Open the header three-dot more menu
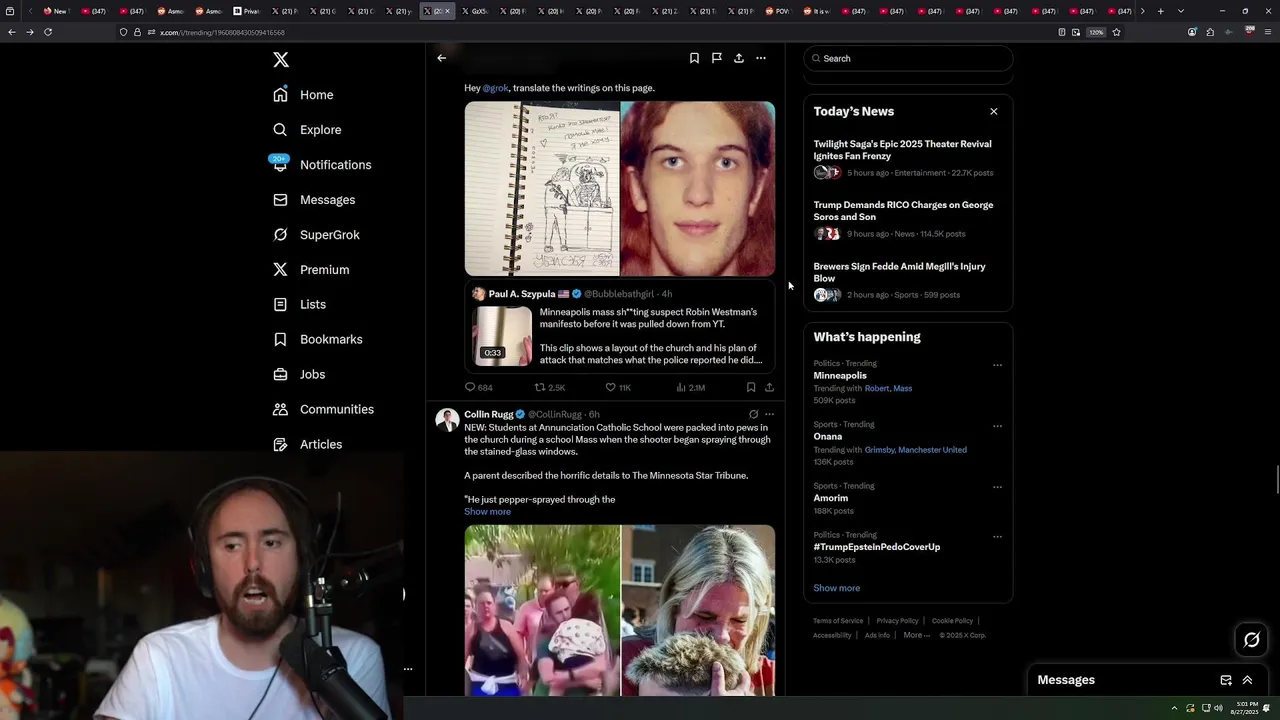This screenshot has height=720, width=1280. [x=761, y=58]
